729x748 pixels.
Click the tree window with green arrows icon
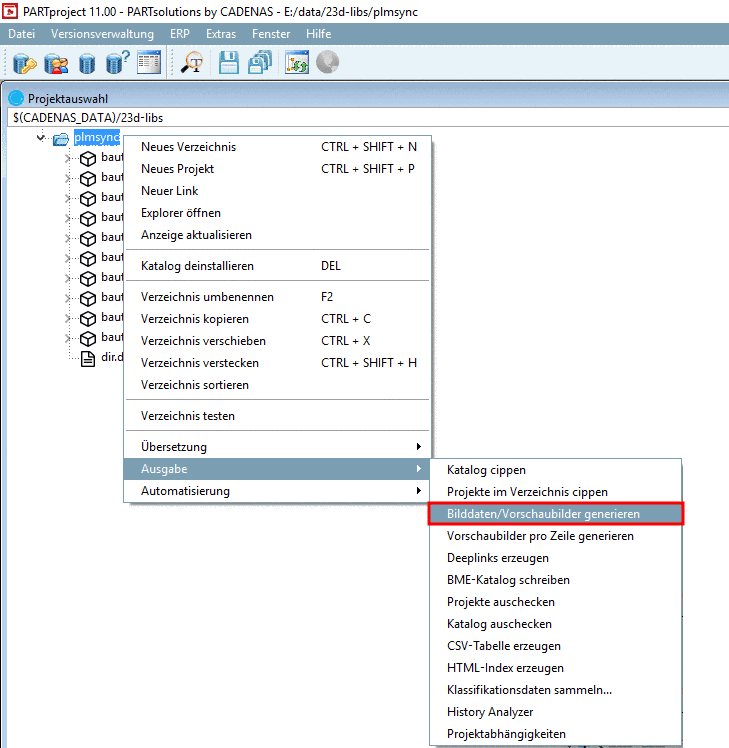pyautogui.click(x=297, y=62)
